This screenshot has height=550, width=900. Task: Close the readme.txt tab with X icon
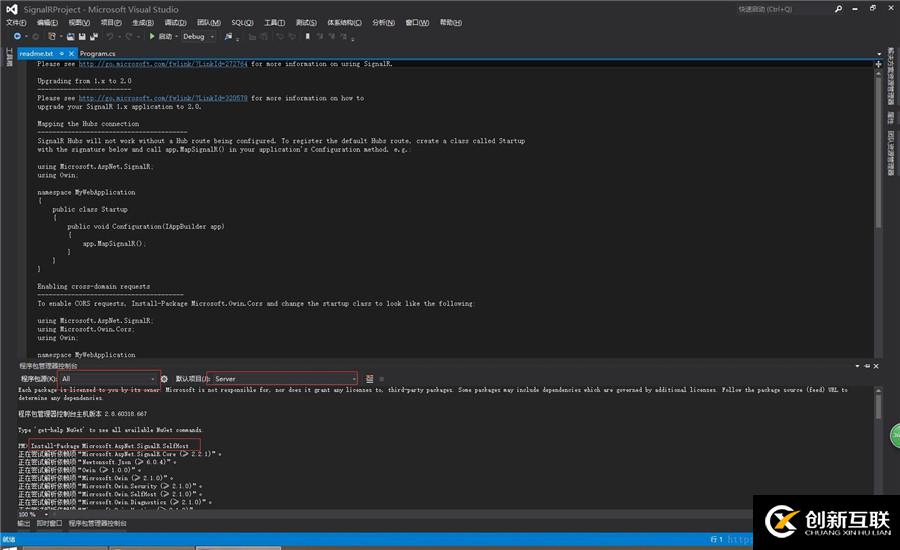[x=72, y=53]
